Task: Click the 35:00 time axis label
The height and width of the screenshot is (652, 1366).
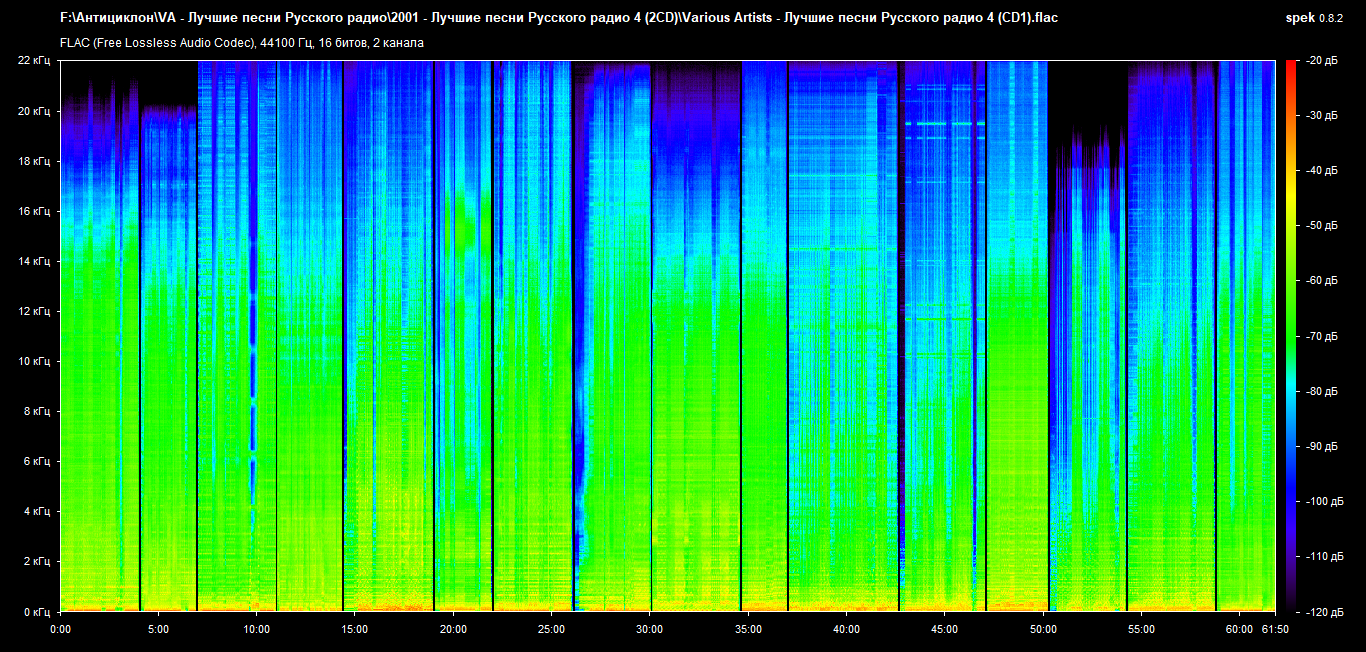Action: point(748,630)
